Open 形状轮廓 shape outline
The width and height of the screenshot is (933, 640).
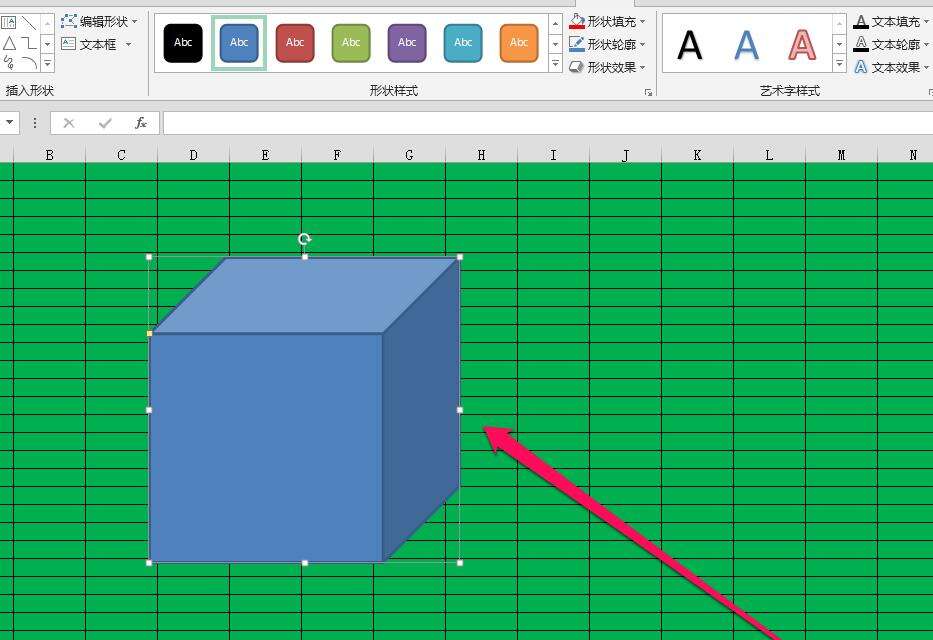click(606, 44)
